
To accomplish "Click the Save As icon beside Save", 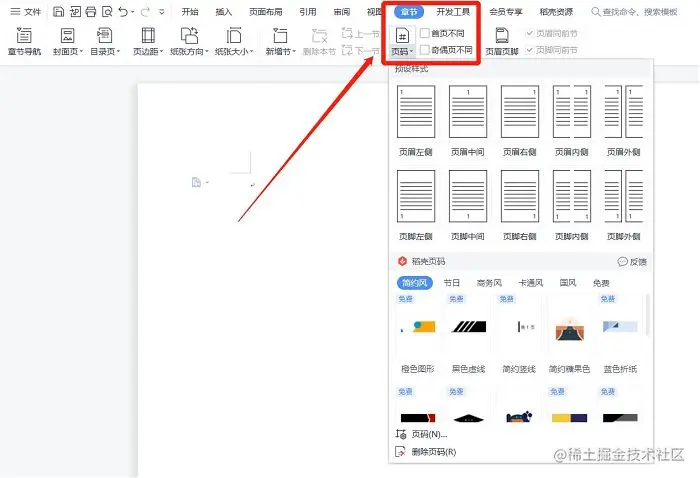I will (x=75, y=12).
